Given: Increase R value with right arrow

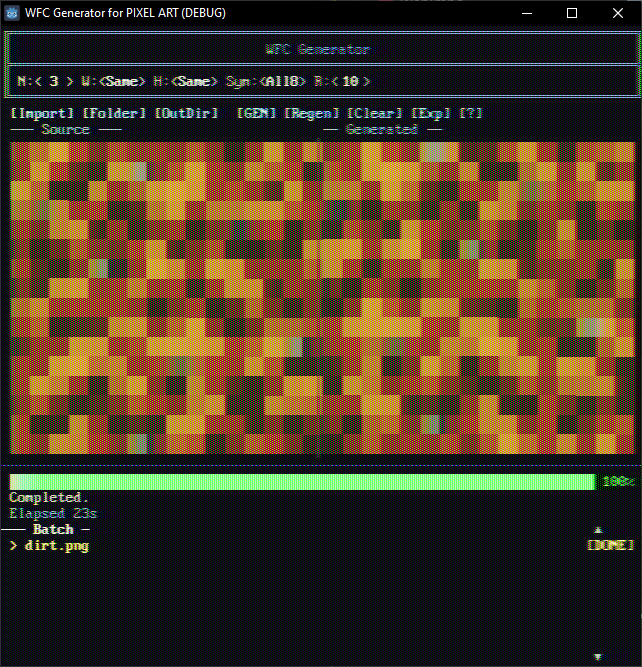Looking at the screenshot, I should (x=366, y=81).
